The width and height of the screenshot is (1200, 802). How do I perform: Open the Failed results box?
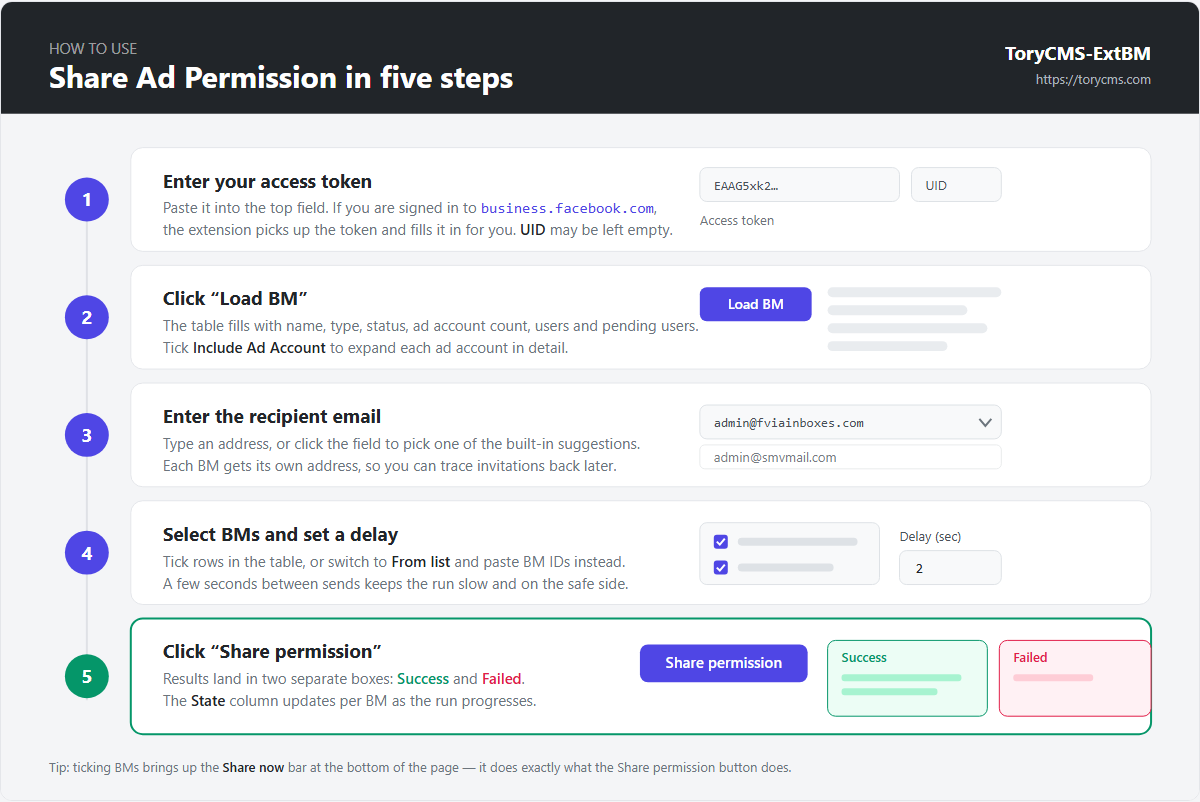(x=1075, y=678)
